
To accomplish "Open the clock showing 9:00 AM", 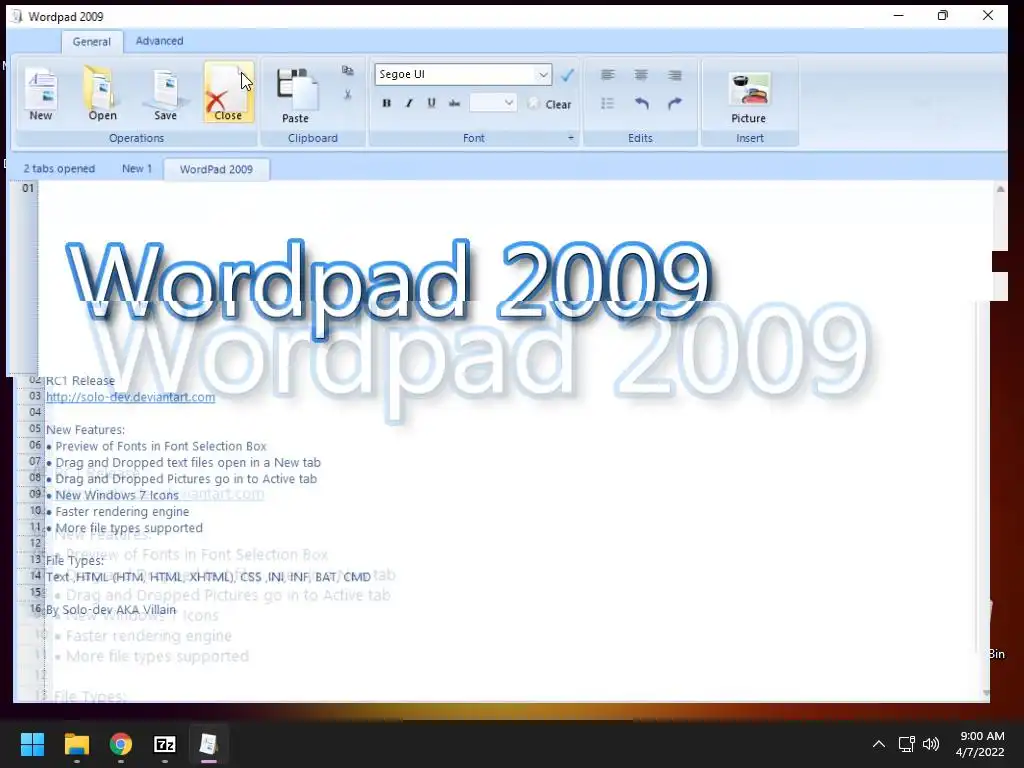I will coord(980,744).
